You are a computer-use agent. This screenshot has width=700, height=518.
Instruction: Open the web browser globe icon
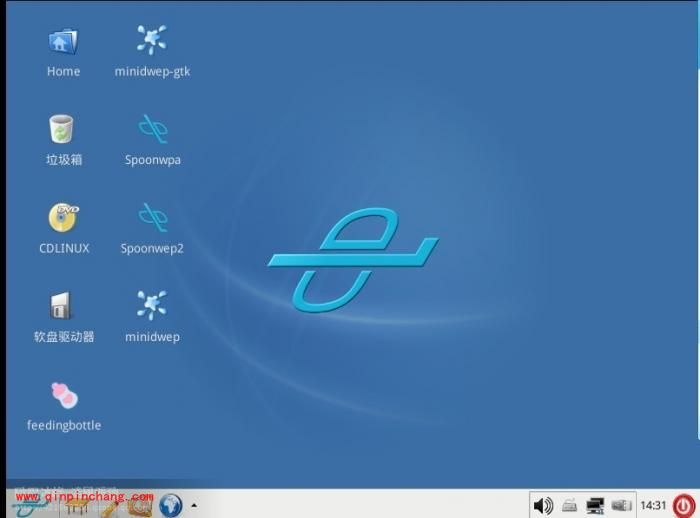tap(171, 505)
